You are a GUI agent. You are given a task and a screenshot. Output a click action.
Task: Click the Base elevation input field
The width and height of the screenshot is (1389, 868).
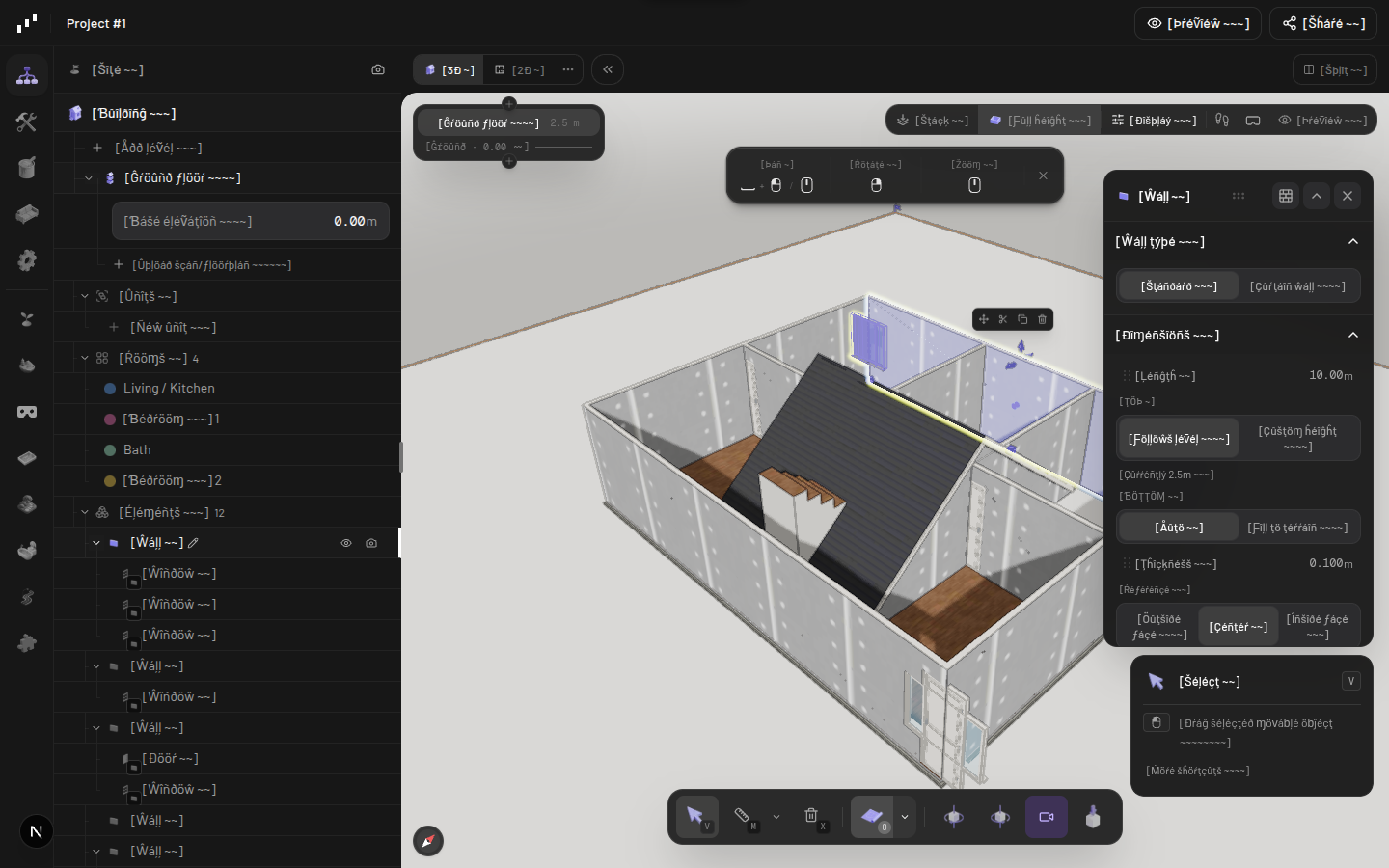[x=251, y=221]
